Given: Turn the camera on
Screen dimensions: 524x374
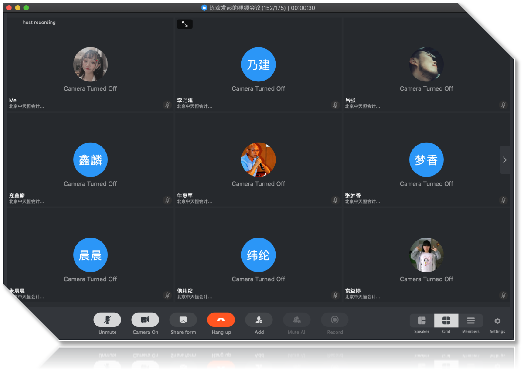Looking at the screenshot, I should (145, 320).
